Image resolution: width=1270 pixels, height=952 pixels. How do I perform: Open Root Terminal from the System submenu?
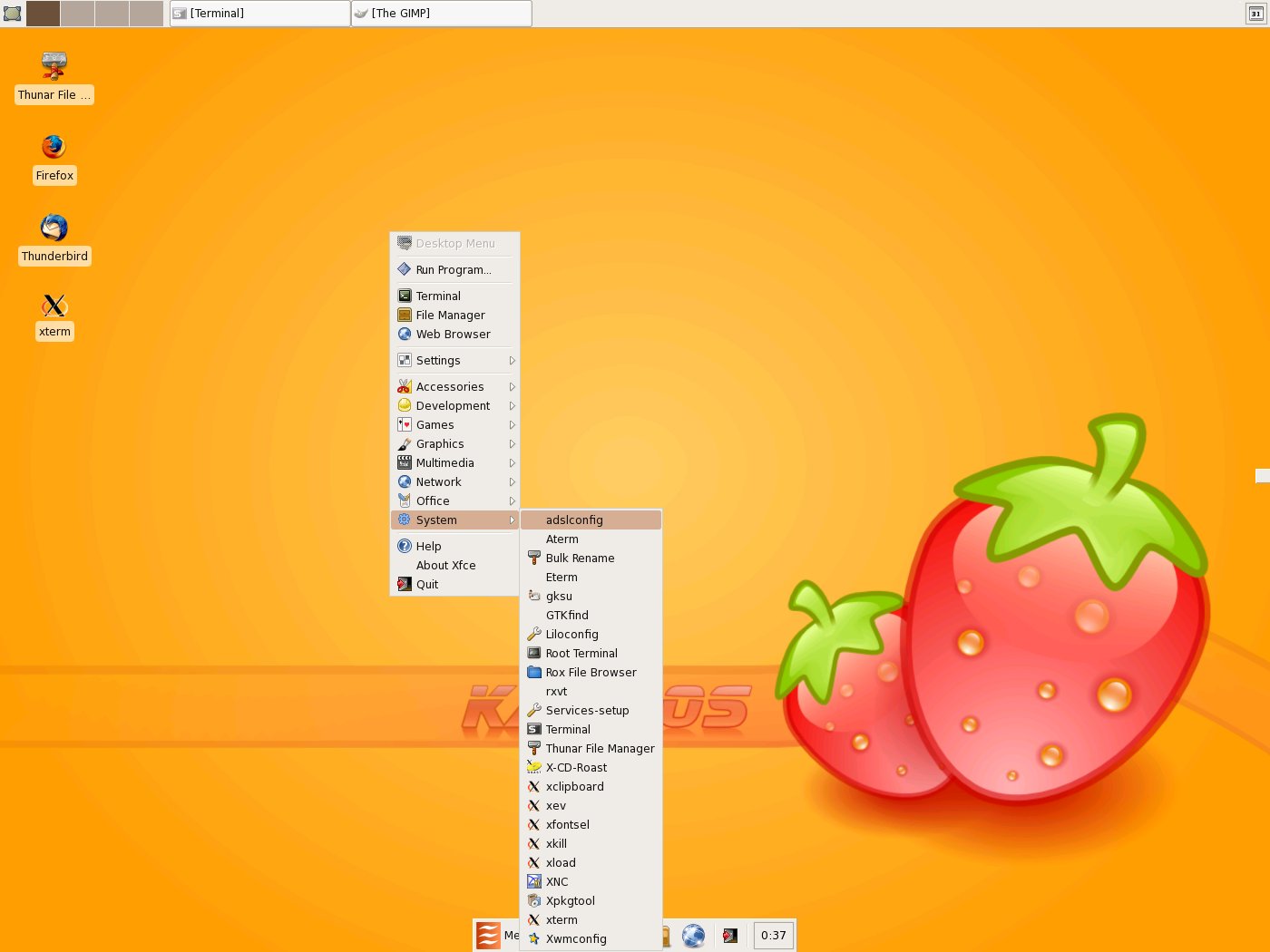(591, 654)
